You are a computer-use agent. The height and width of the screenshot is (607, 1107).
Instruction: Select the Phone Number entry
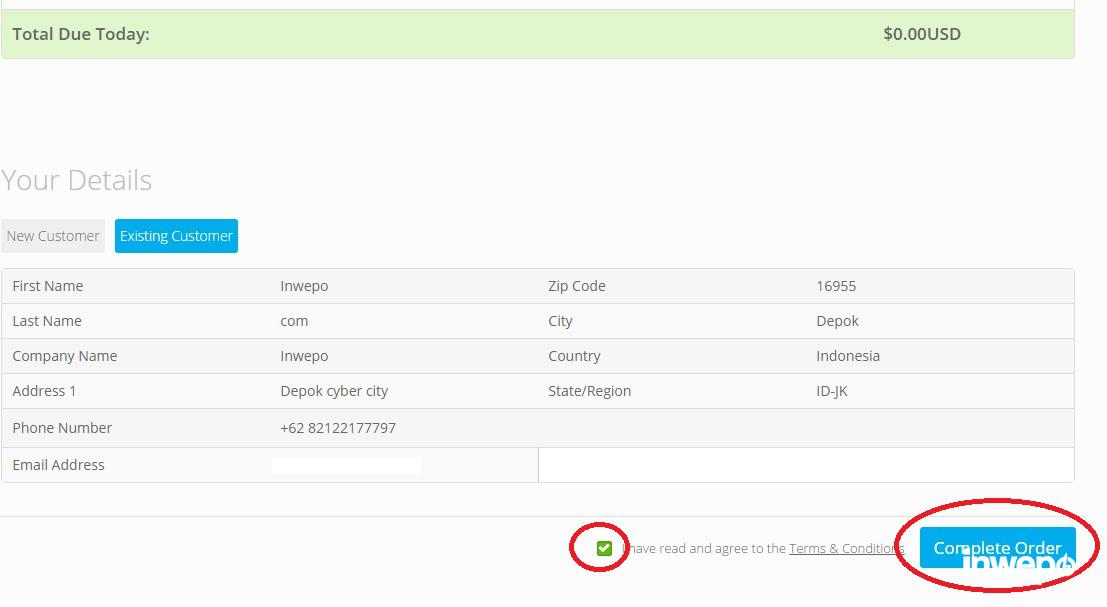(x=336, y=427)
